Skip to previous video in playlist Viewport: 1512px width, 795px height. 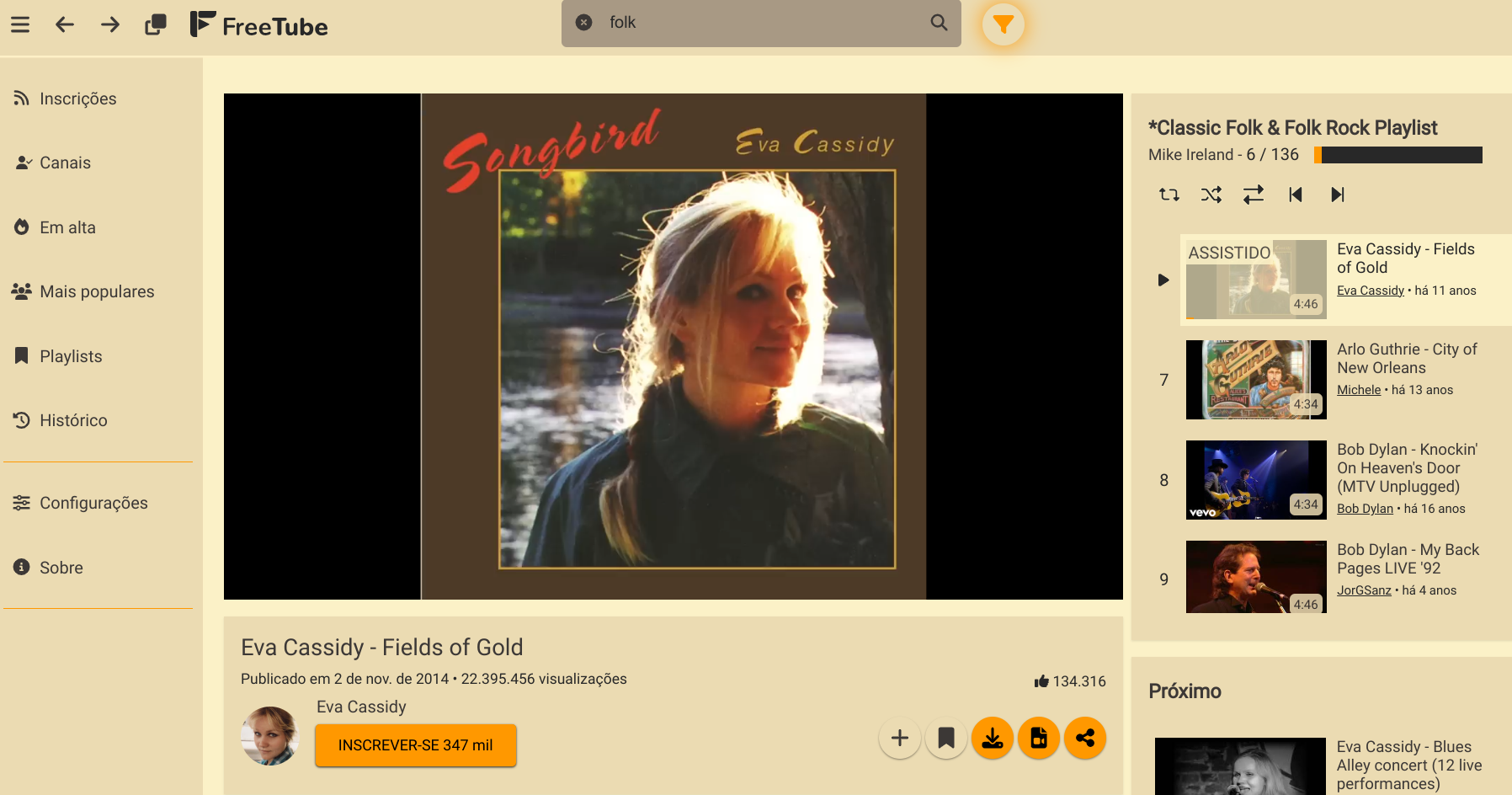click(1296, 195)
